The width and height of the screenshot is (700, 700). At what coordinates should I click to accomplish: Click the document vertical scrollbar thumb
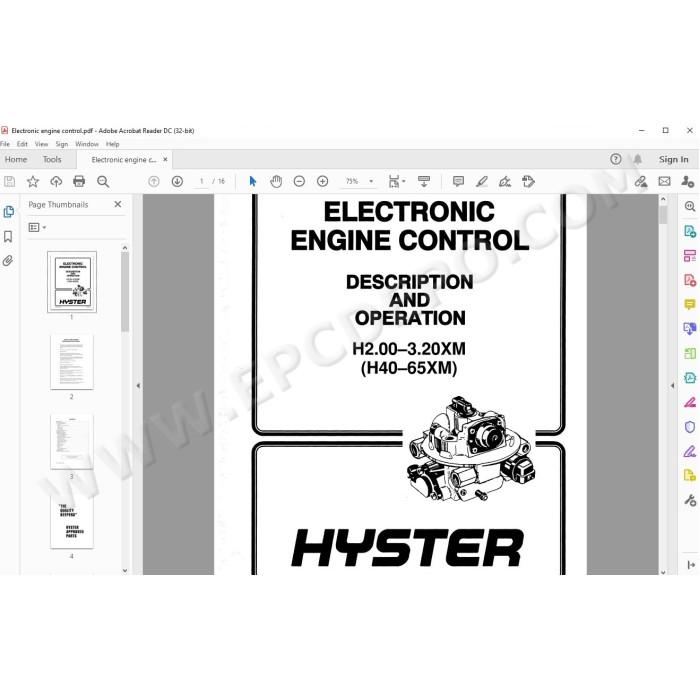(663, 216)
